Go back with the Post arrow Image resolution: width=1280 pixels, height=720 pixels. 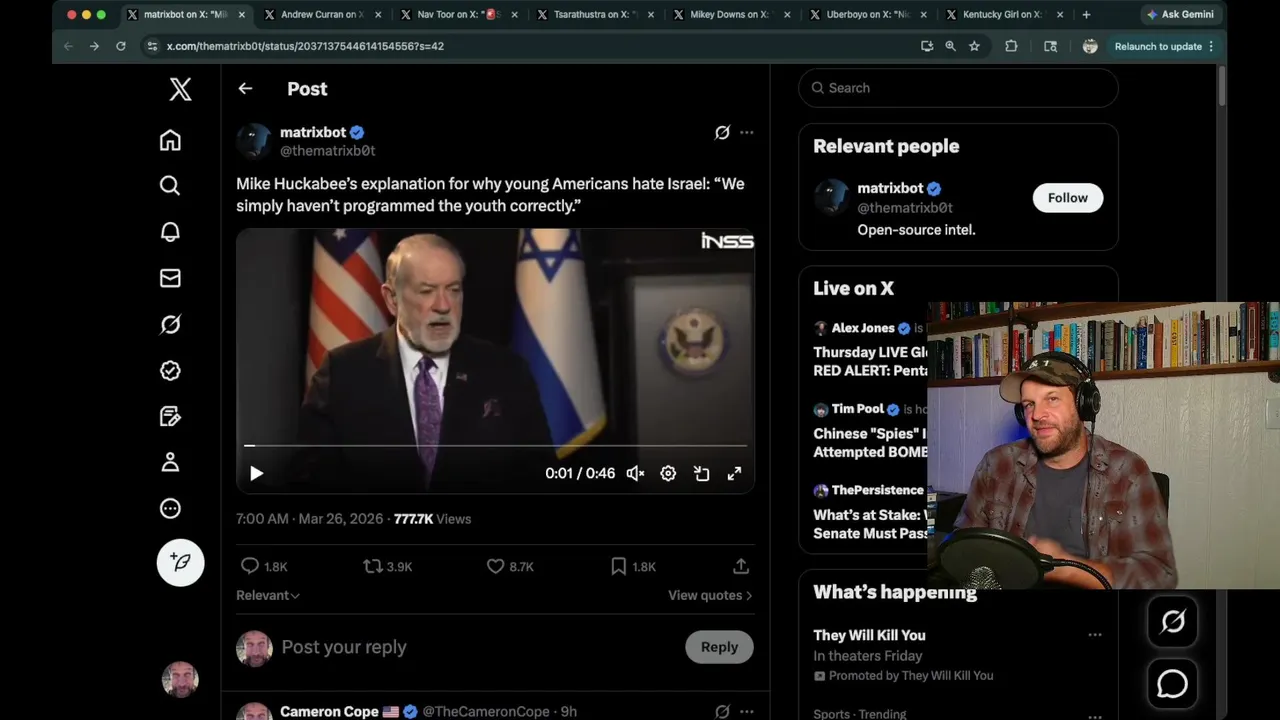(245, 89)
